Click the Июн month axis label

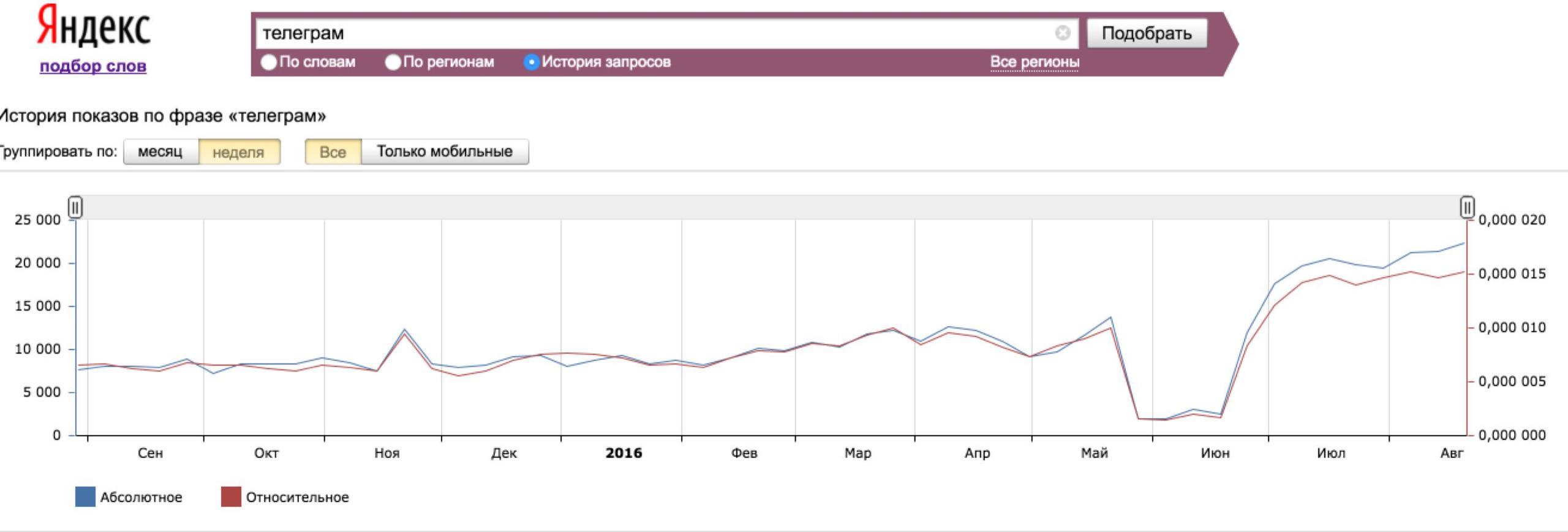[1215, 453]
